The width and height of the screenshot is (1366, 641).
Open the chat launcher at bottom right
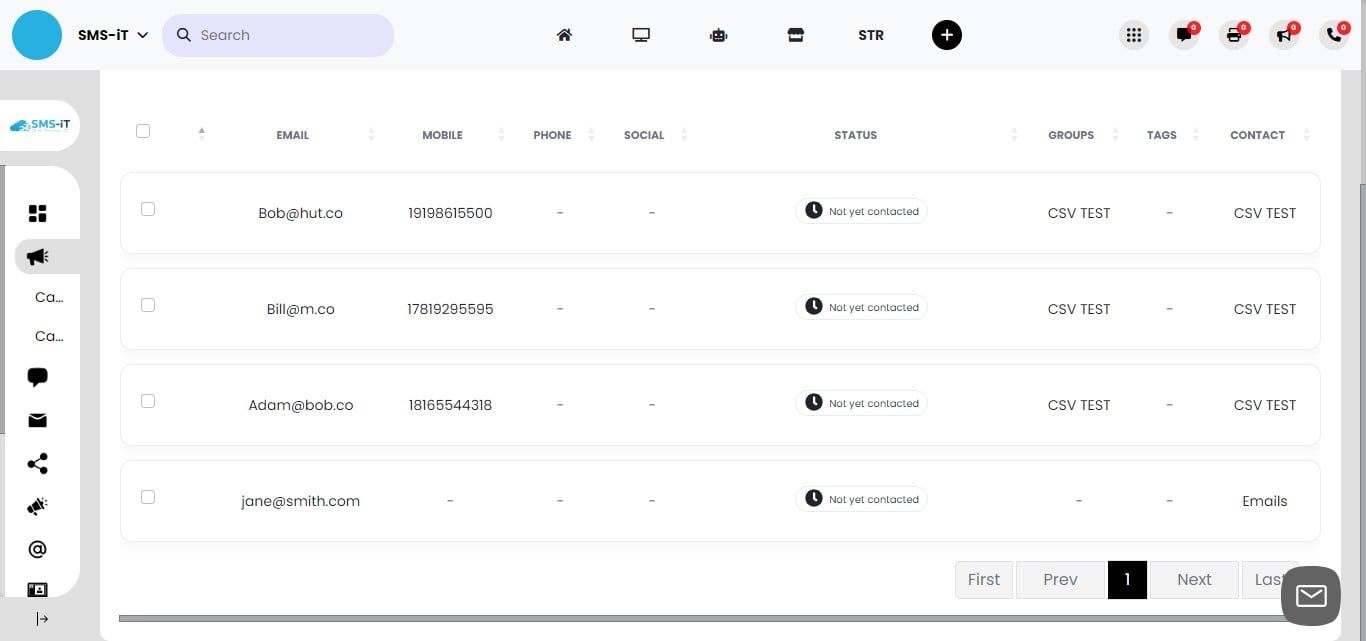[1310, 596]
